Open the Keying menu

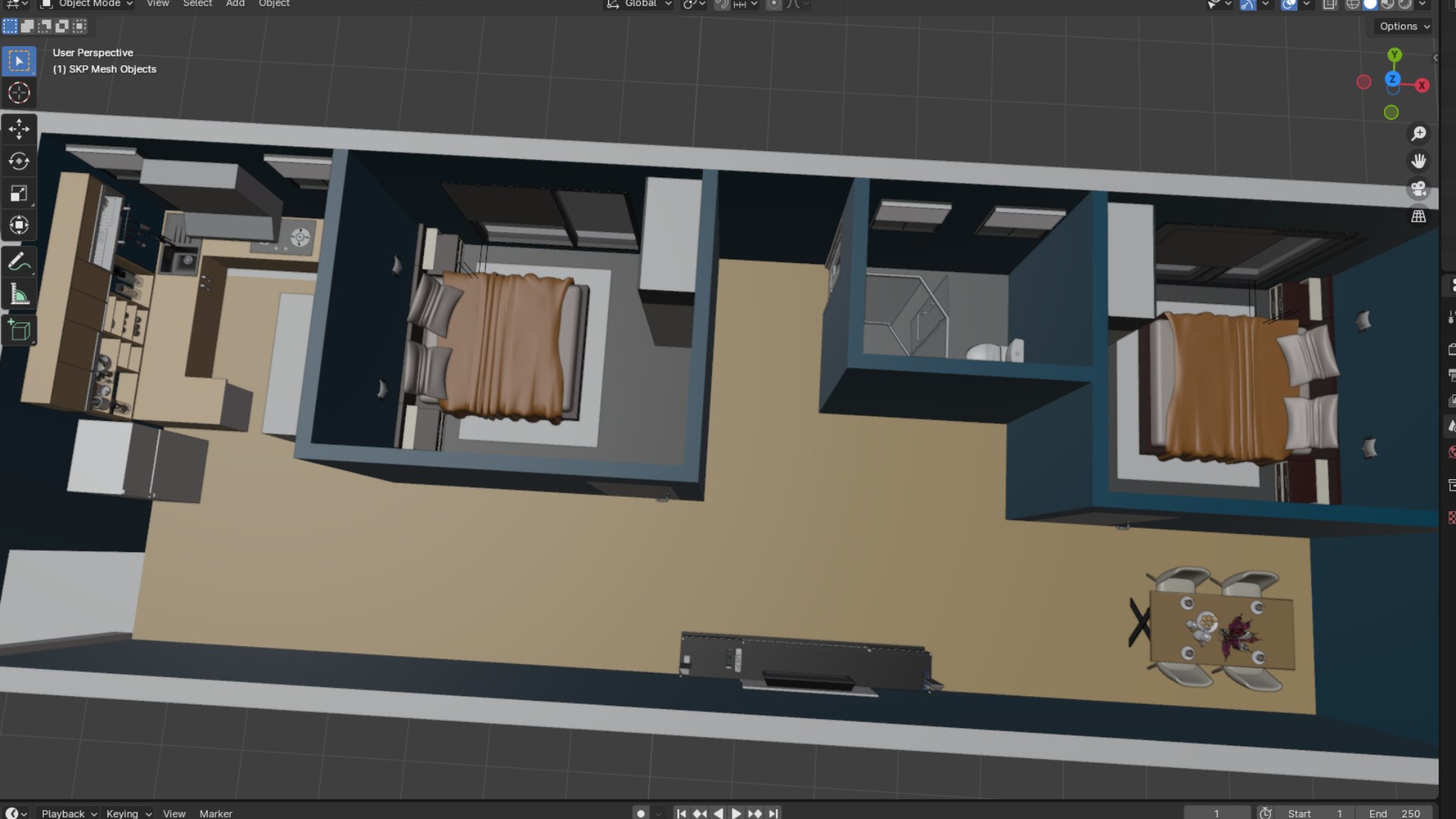point(129,813)
